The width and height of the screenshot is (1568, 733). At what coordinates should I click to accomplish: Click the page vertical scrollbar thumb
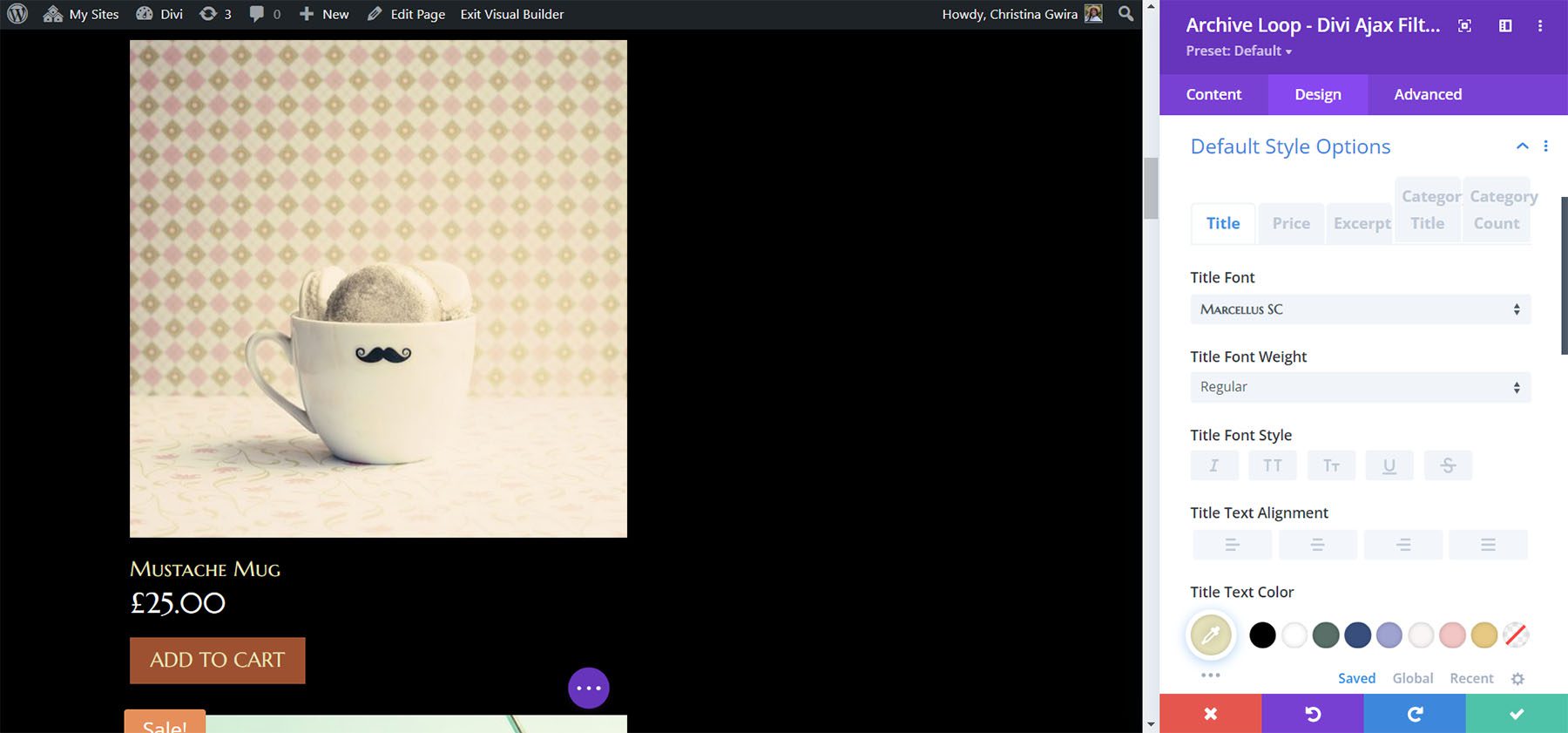click(x=1151, y=188)
